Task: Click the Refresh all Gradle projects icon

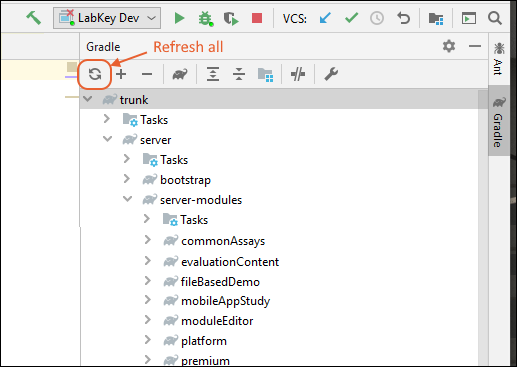Action: (95, 74)
